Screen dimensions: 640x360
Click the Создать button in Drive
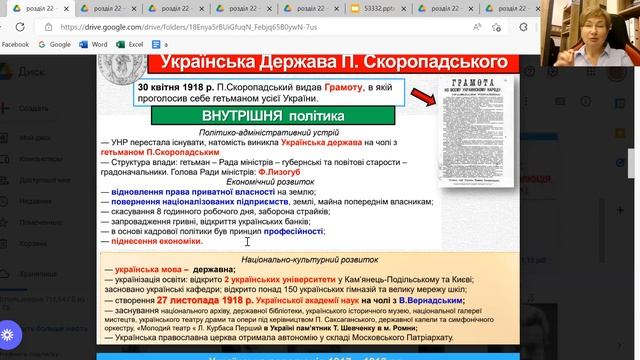pyautogui.click(x=24, y=108)
